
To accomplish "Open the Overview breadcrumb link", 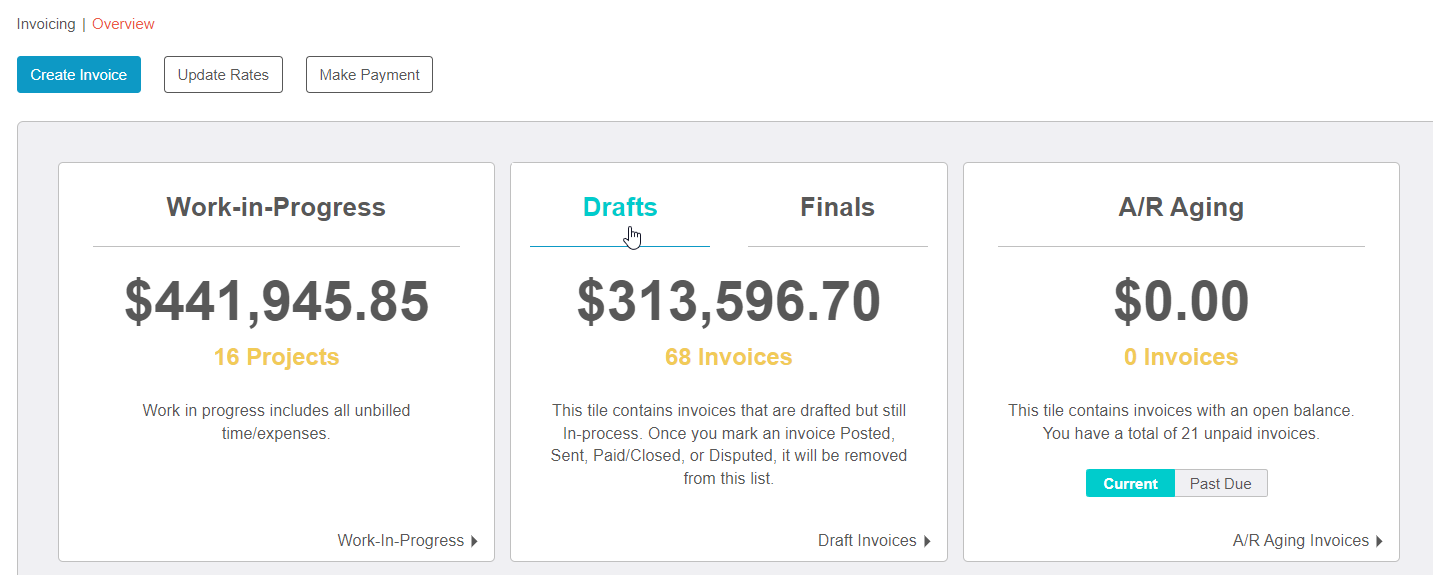I will click(x=123, y=24).
